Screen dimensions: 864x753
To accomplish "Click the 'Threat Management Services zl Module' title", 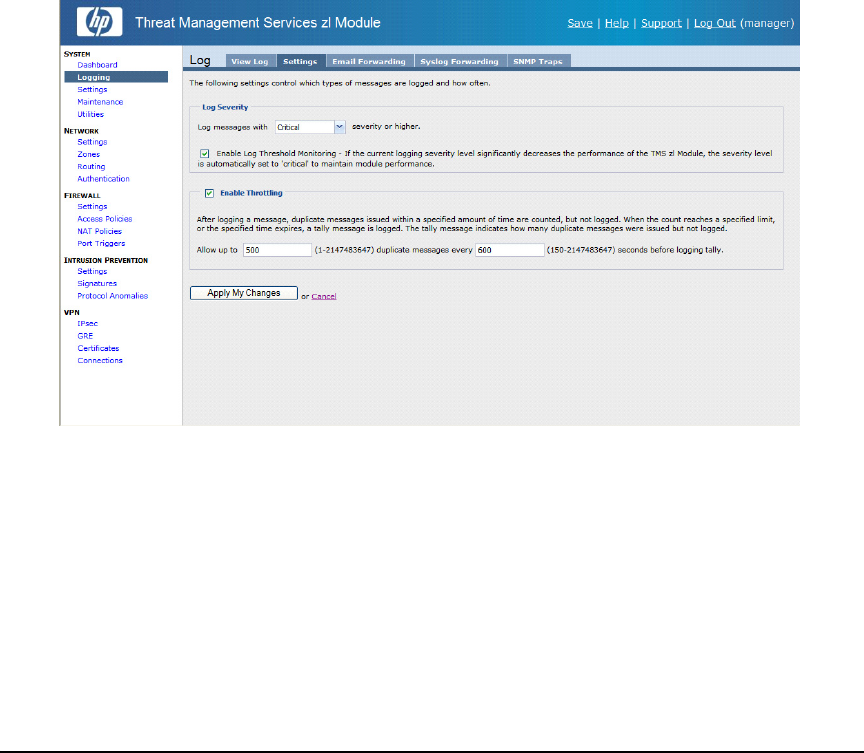I will pos(258,23).
